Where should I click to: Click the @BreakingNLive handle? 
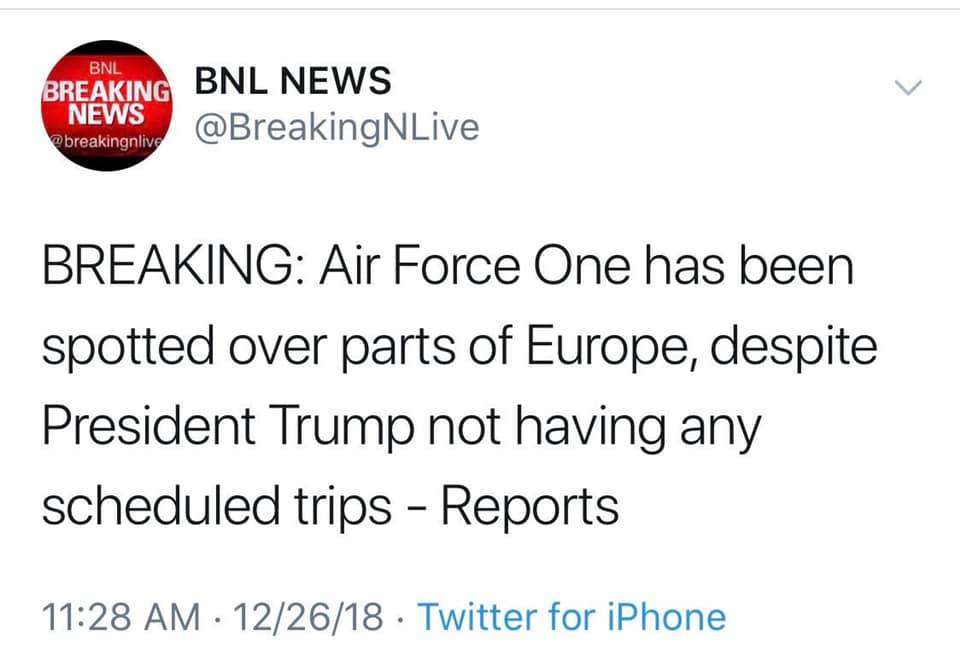click(x=336, y=128)
